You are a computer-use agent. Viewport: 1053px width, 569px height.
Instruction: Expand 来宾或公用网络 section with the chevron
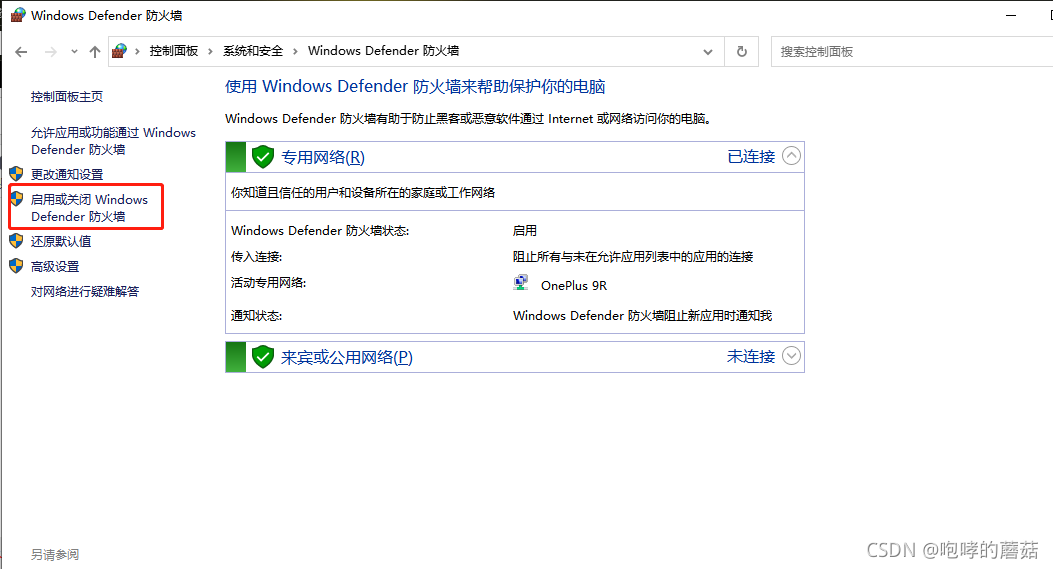coord(792,356)
